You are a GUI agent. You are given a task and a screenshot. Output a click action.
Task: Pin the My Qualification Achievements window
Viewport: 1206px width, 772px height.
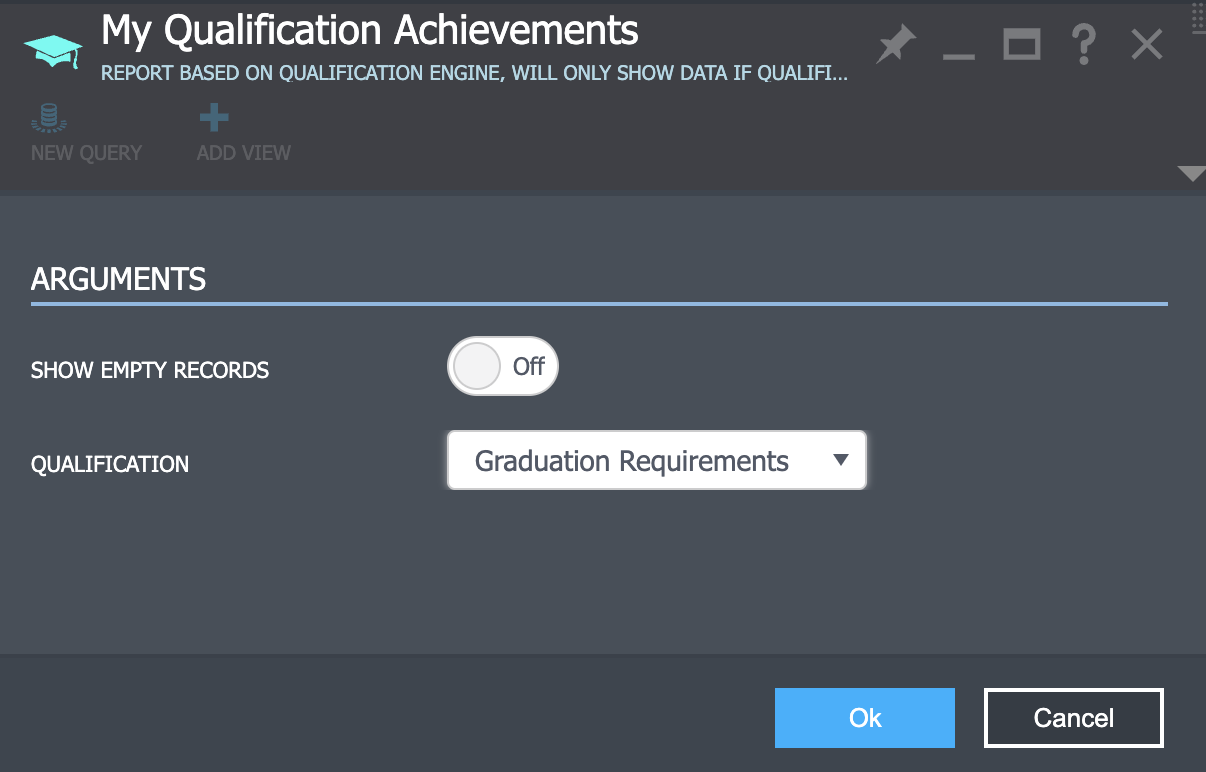pos(895,45)
